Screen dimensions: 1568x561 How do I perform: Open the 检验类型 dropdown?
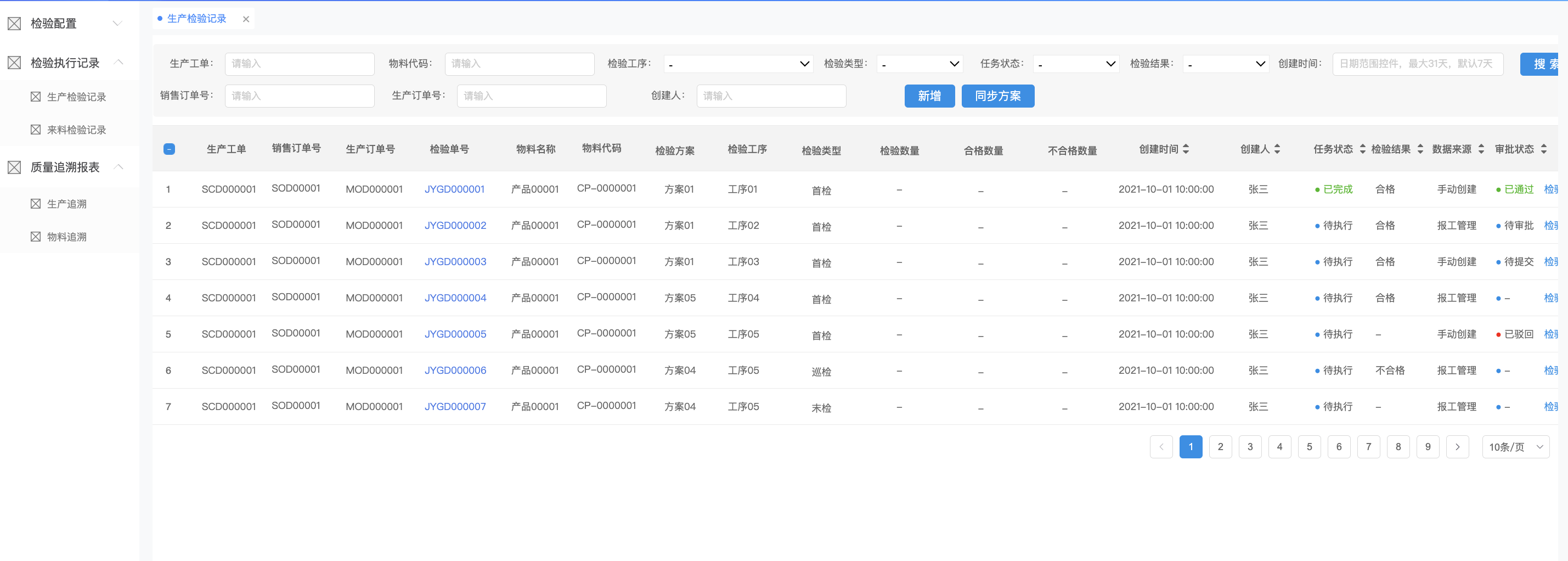click(x=919, y=64)
